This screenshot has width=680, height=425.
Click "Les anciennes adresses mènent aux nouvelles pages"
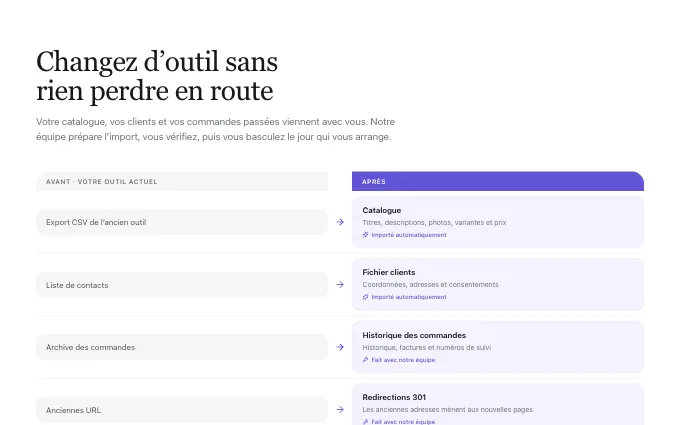(x=448, y=409)
